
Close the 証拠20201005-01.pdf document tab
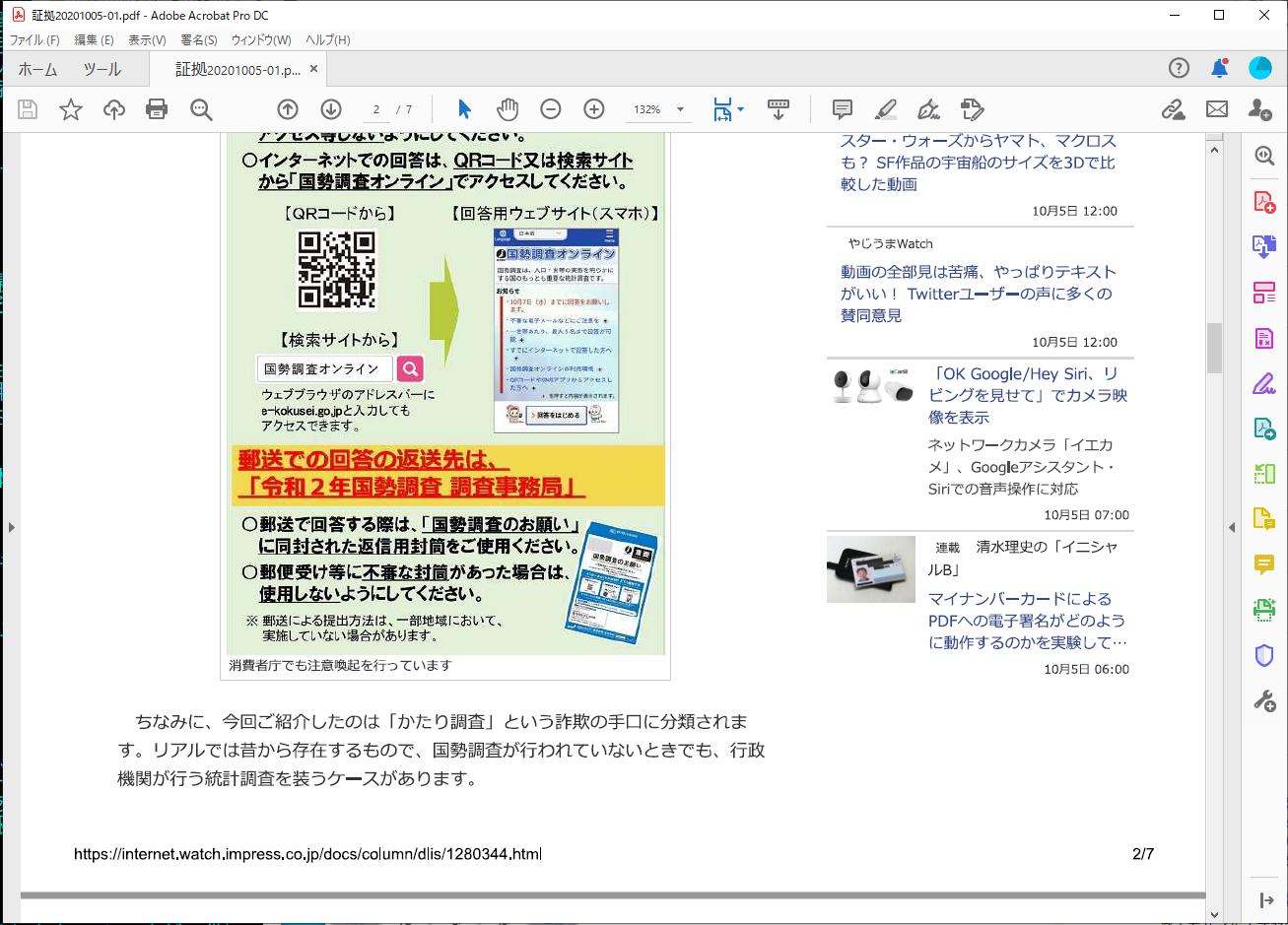pos(313,69)
